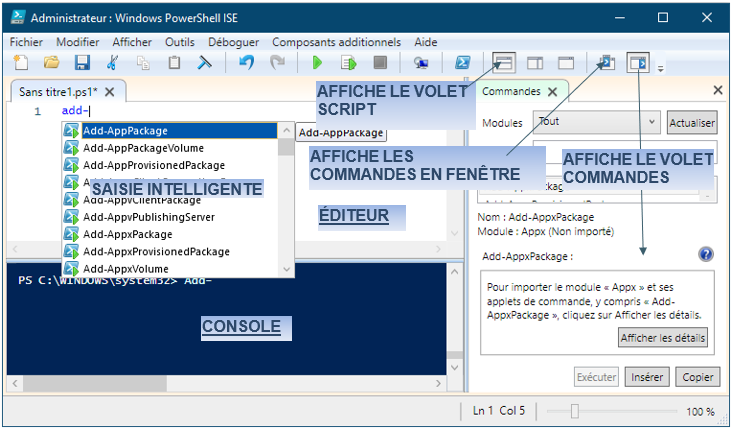Show commands in a separate window icon
This screenshot has height=429, width=735.
(x=608, y=62)
